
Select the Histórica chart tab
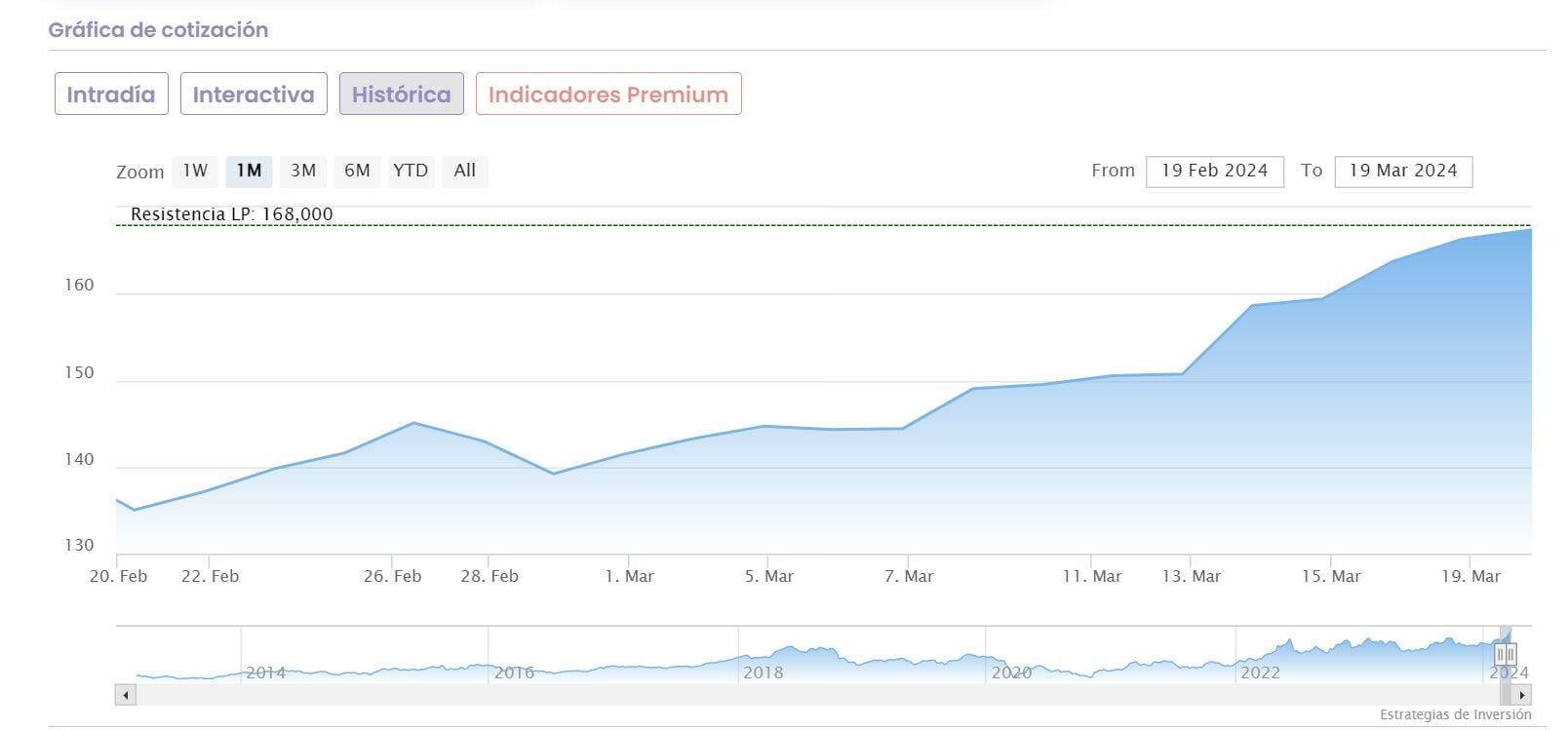(401, 95)
